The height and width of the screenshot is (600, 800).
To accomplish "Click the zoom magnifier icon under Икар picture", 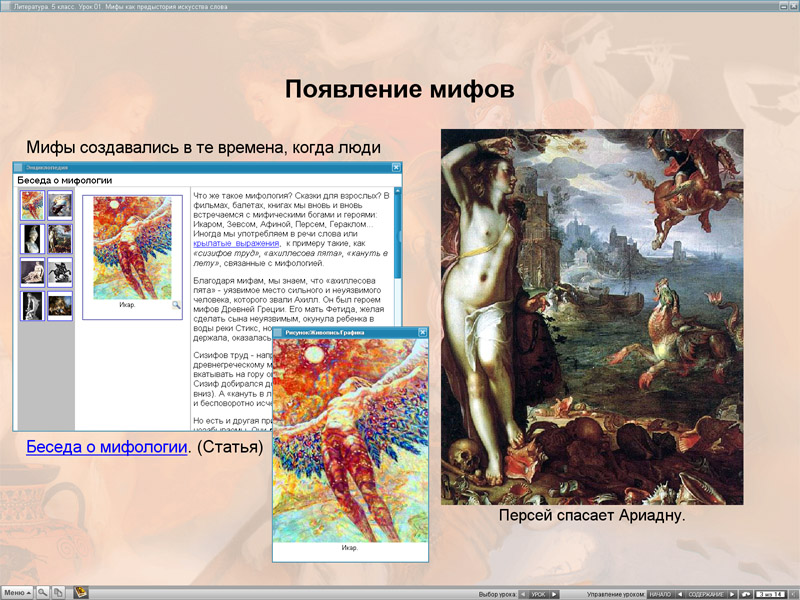I will 176,305.
